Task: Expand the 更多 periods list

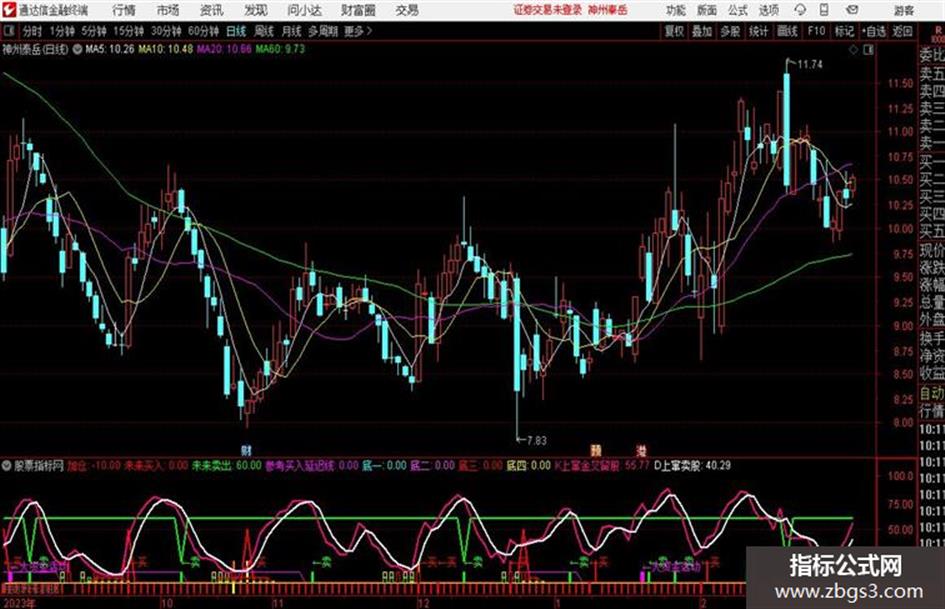Action: [x=358, y=31]
